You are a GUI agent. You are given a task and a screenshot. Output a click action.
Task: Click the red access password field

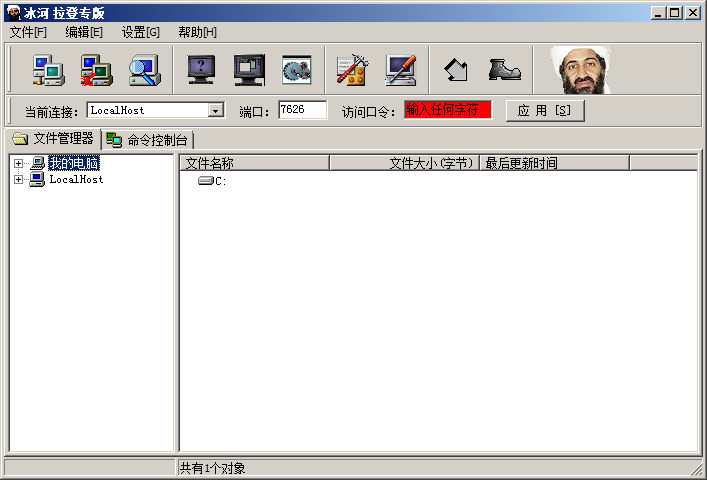448,111
